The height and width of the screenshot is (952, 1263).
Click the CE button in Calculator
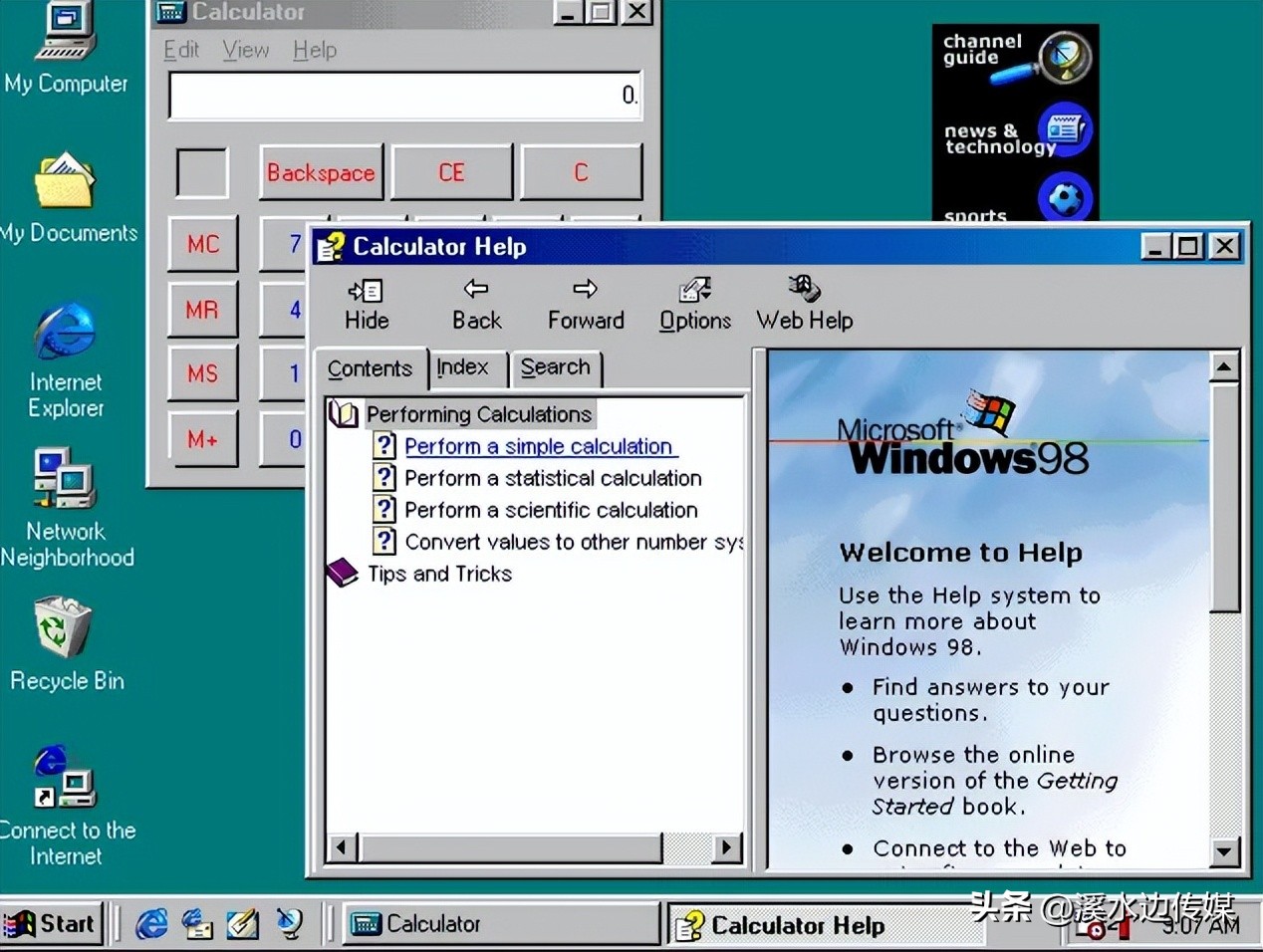[x=451, y=173]
